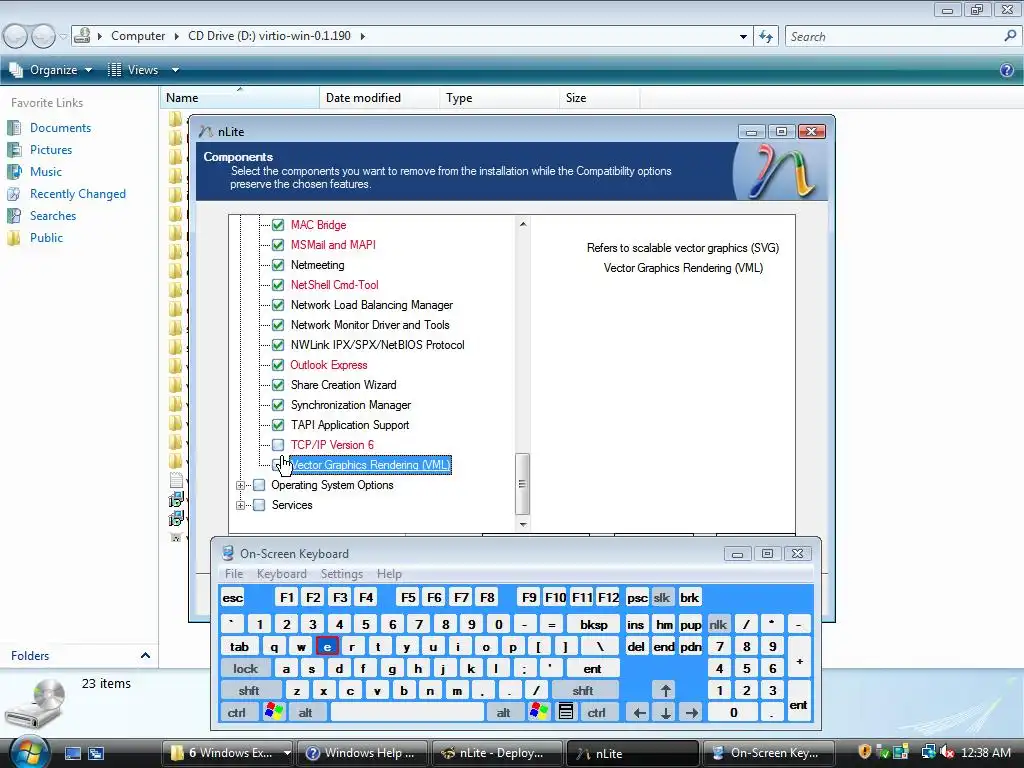Open dropdown after CD Drive breadcrumb
The width and height of the screenshot is (1024, 768).
[x=362, y=36]
